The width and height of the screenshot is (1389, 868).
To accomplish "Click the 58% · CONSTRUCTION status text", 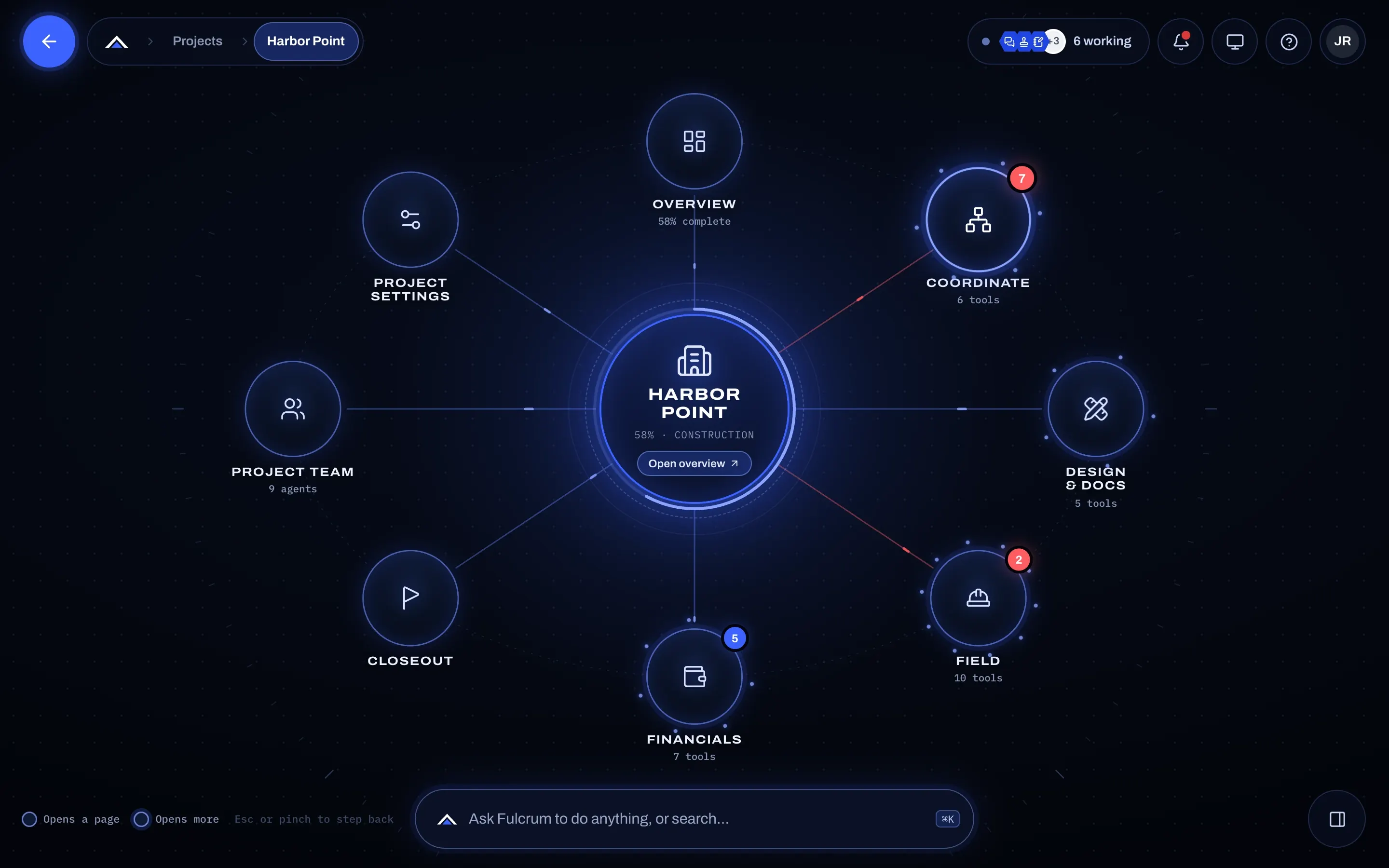I will tap(694, 435).
